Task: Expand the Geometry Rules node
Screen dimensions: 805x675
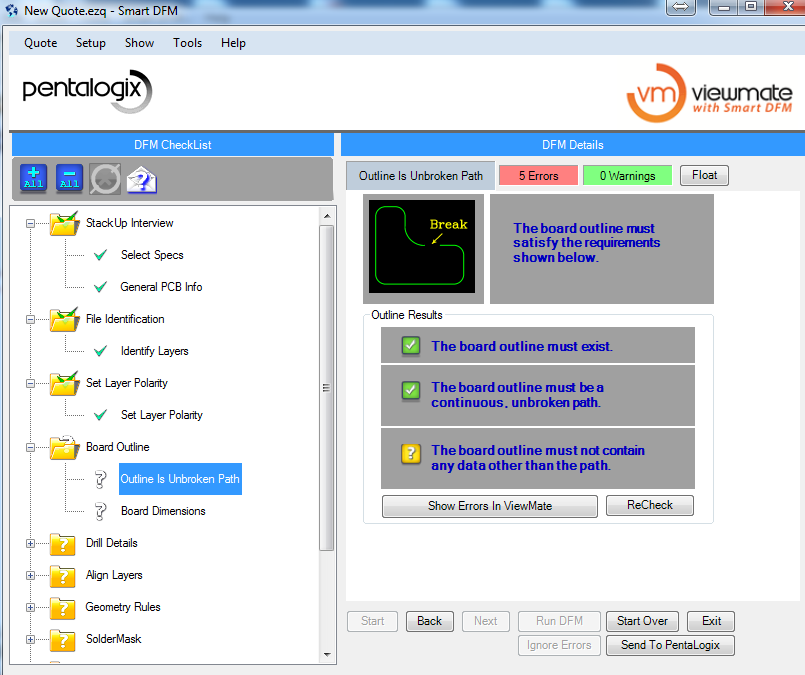Action: [x=30, y=608]
